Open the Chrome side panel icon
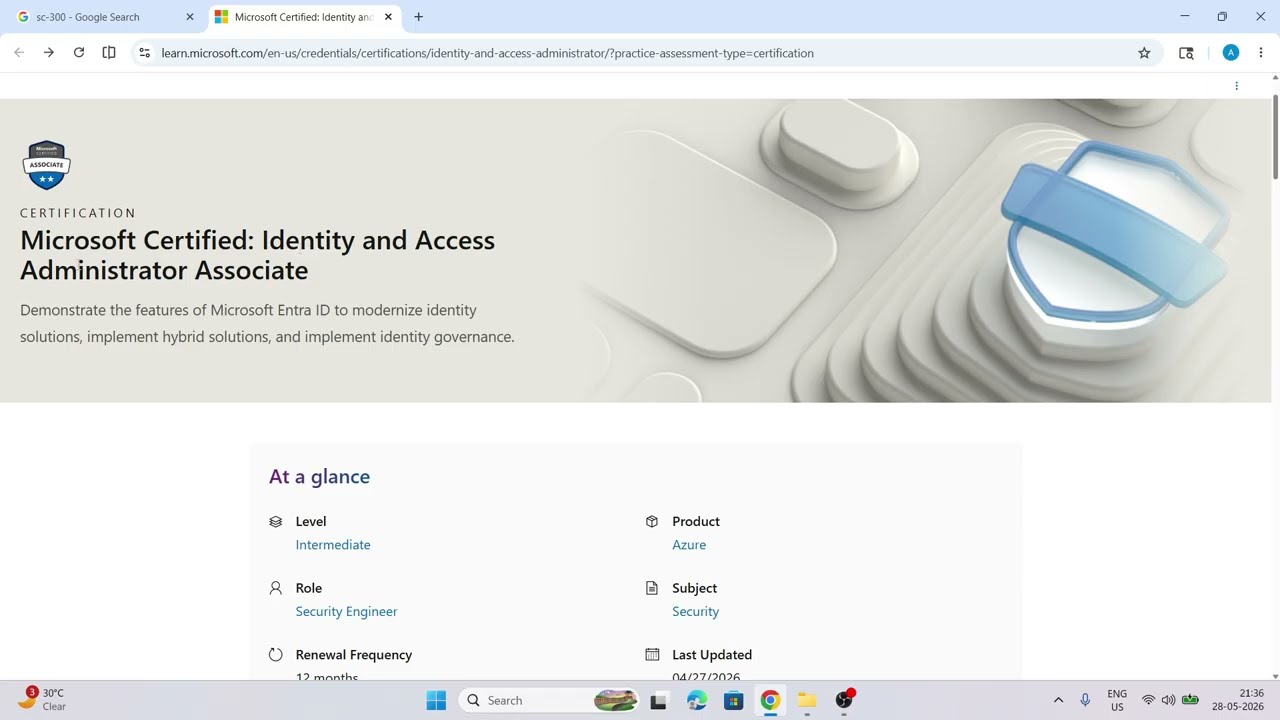Screen dimensions: 1280x720 pyautogui.click(x=109, y=53)
